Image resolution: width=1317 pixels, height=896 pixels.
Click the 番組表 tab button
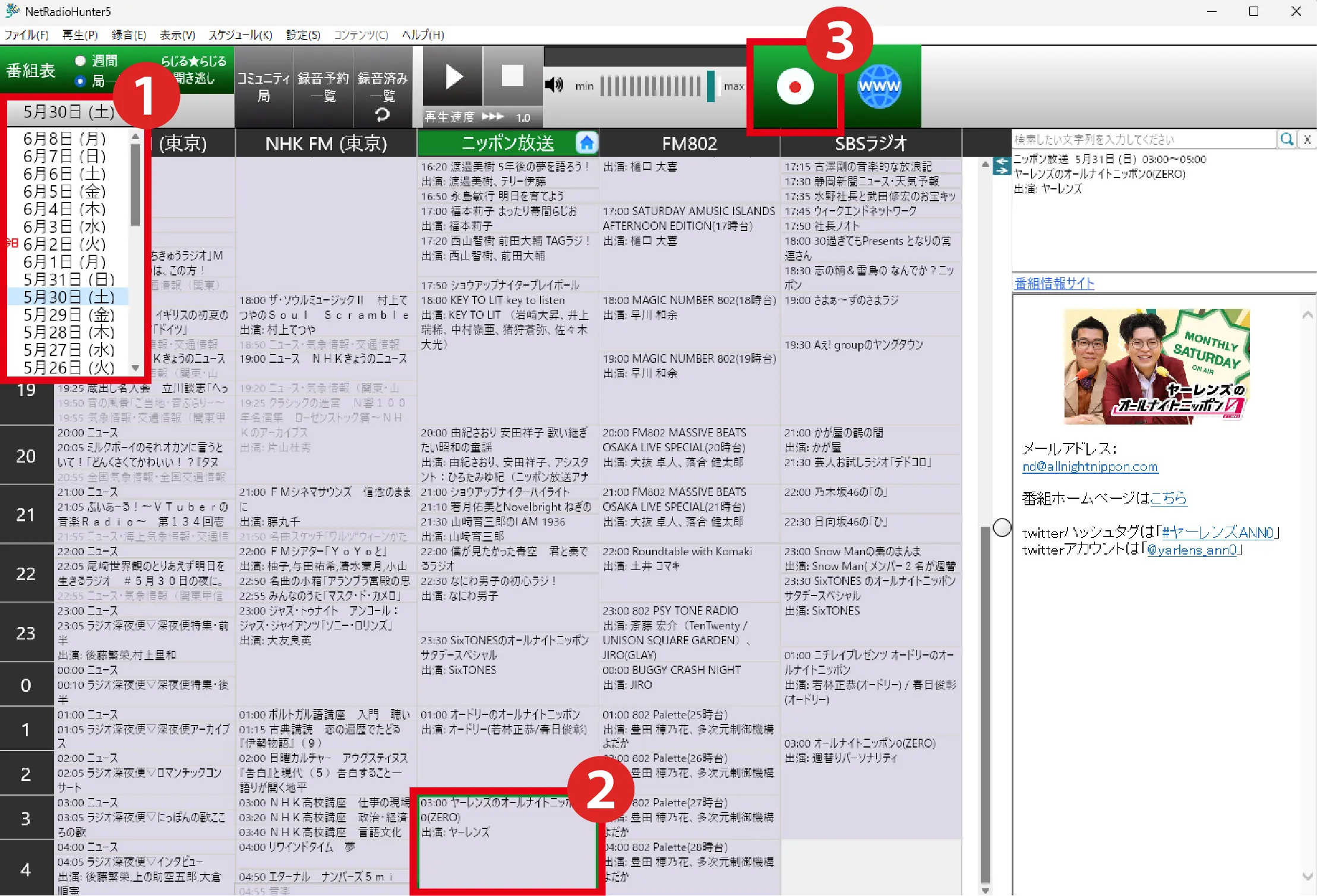31,71
